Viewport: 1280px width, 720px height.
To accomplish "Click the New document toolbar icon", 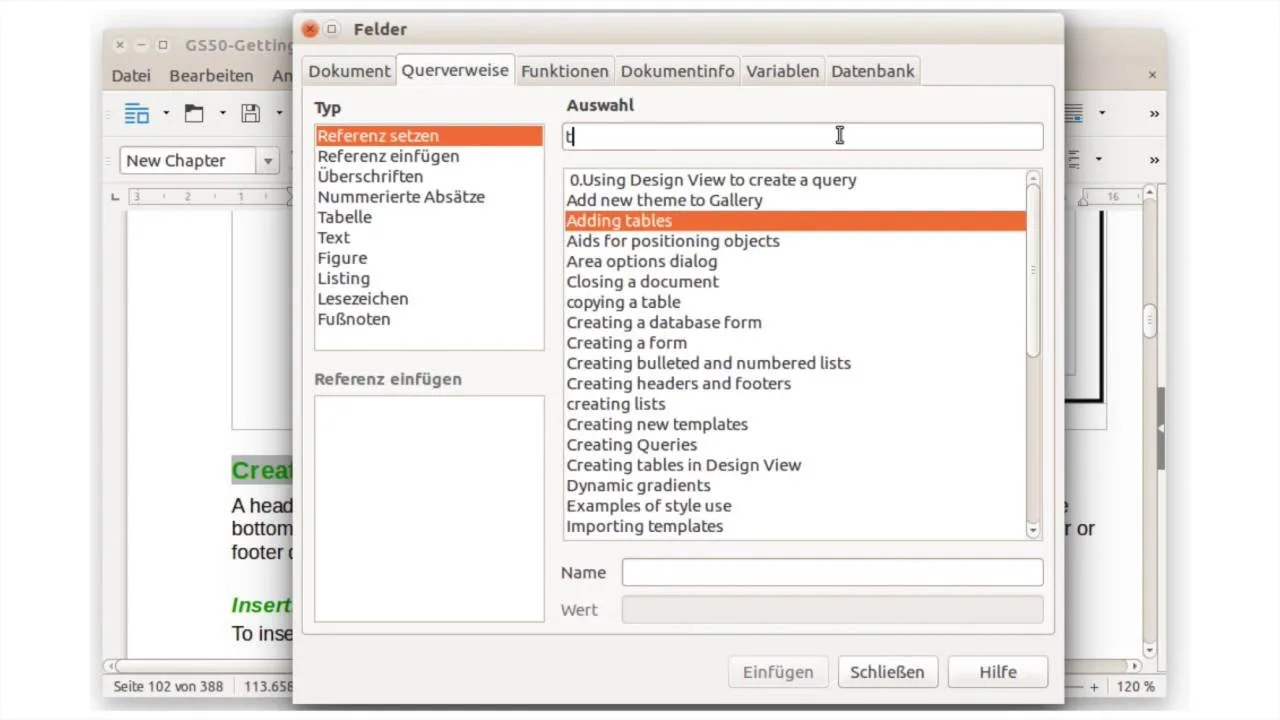I will [x=137, y=113].
